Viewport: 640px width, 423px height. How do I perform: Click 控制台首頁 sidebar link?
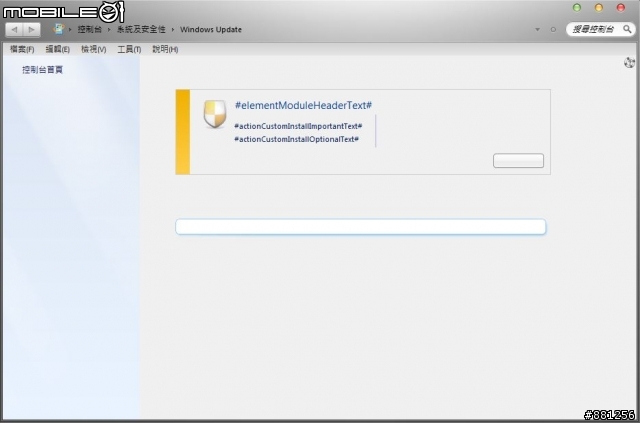click(42, 70)
